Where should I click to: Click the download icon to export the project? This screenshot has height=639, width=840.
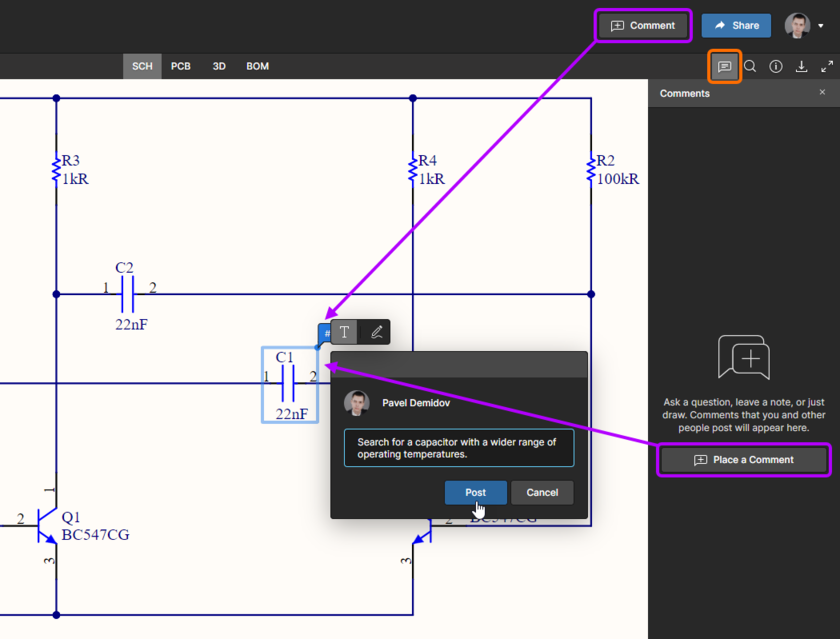tap(801, 66)
